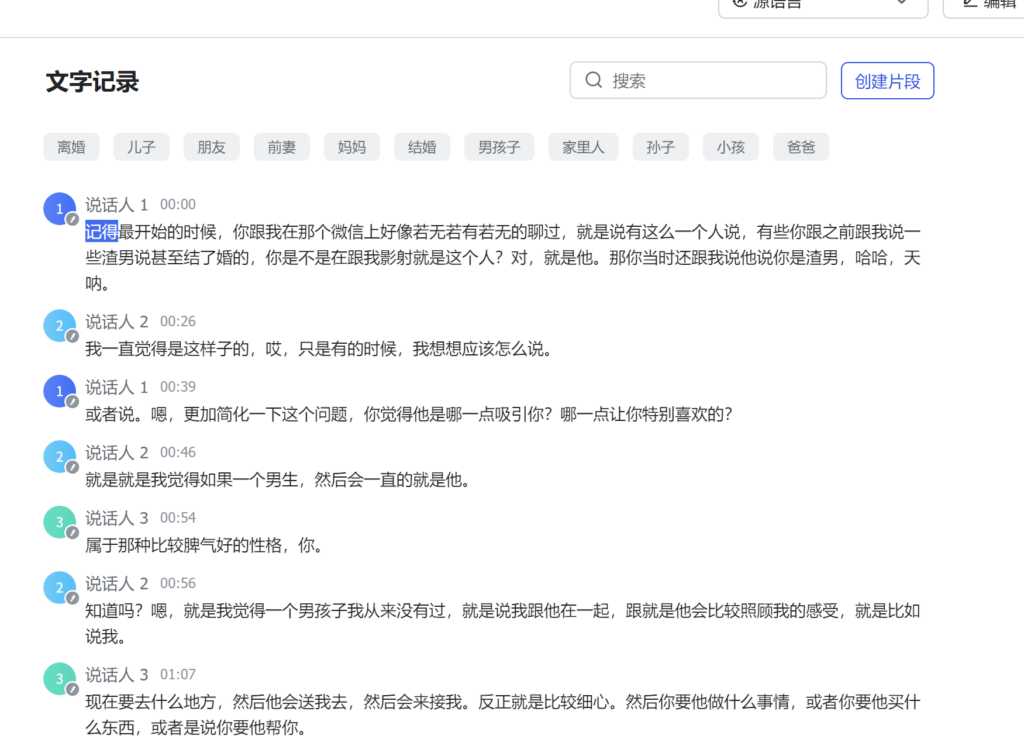Screen dimensions: 1024x753
Task: Filter by the 孙子 keyword tag
Action: click(x=660, y=147)
